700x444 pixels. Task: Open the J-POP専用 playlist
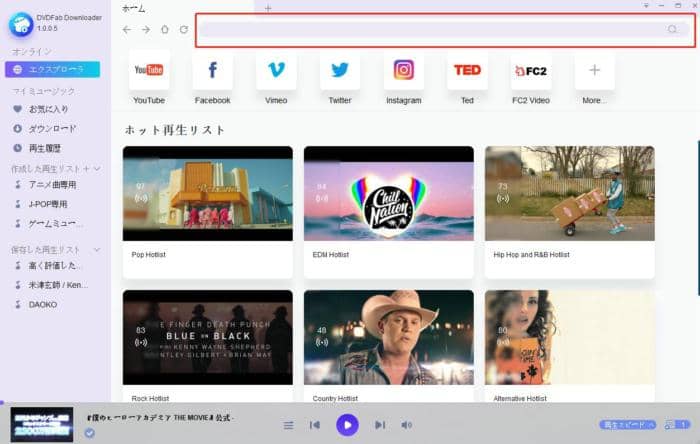point(48,204)
